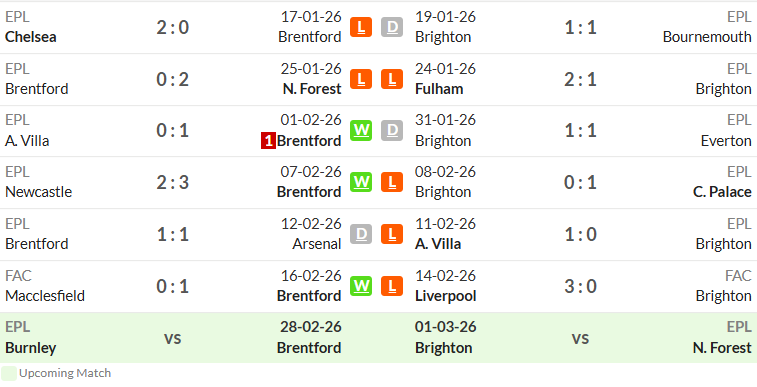Open the Liverpool 3:0 Brighton score
The image size is (757, 387).
pos(580,286)
